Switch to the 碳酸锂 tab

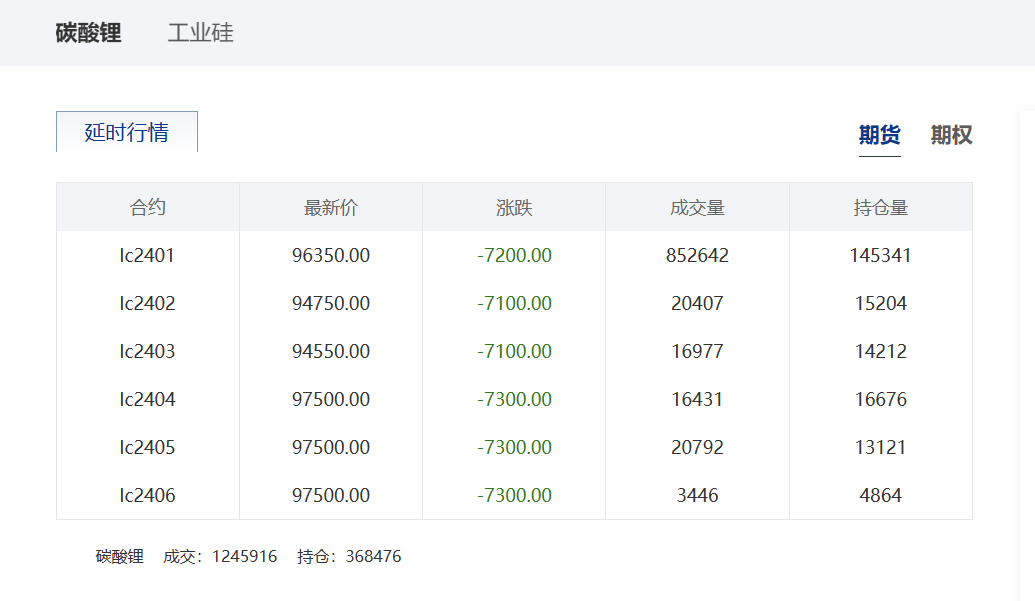pyautogui.click(x=88, y=33)
